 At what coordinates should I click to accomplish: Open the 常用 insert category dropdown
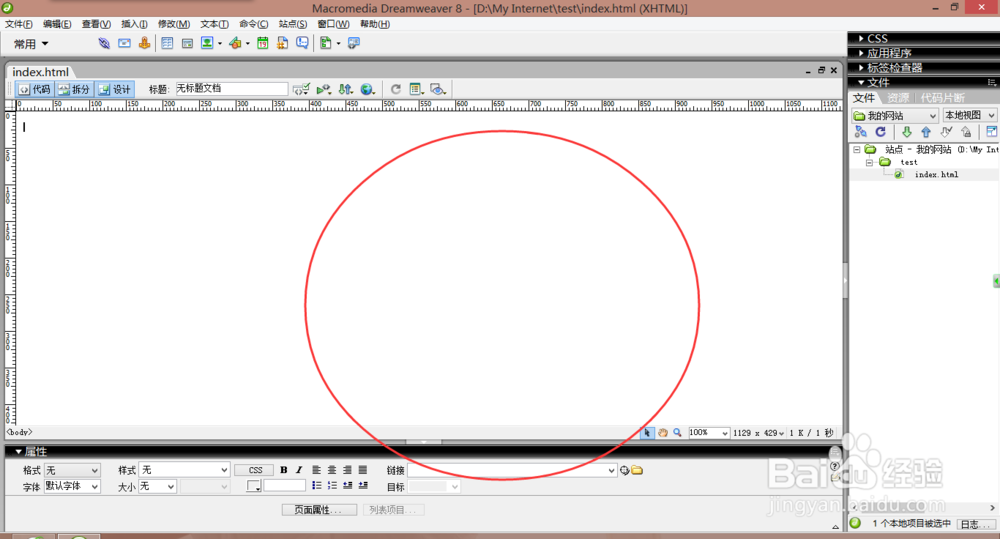pyautogui.click(x=31, y=44)
